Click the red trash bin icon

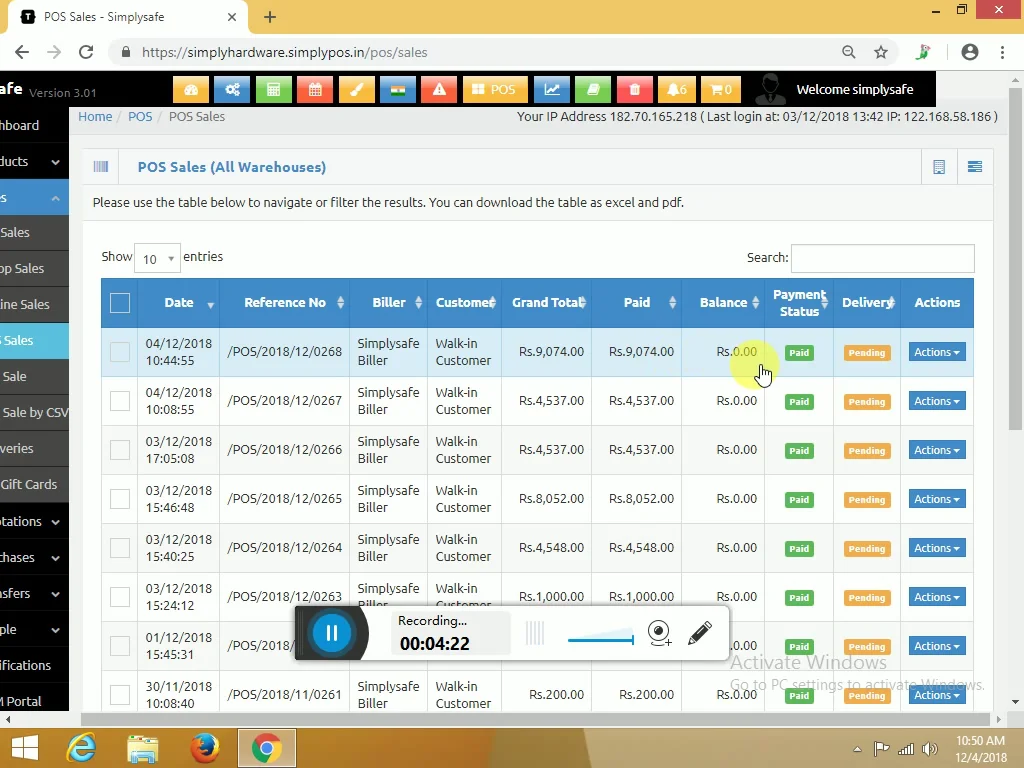tap(634, 89)
